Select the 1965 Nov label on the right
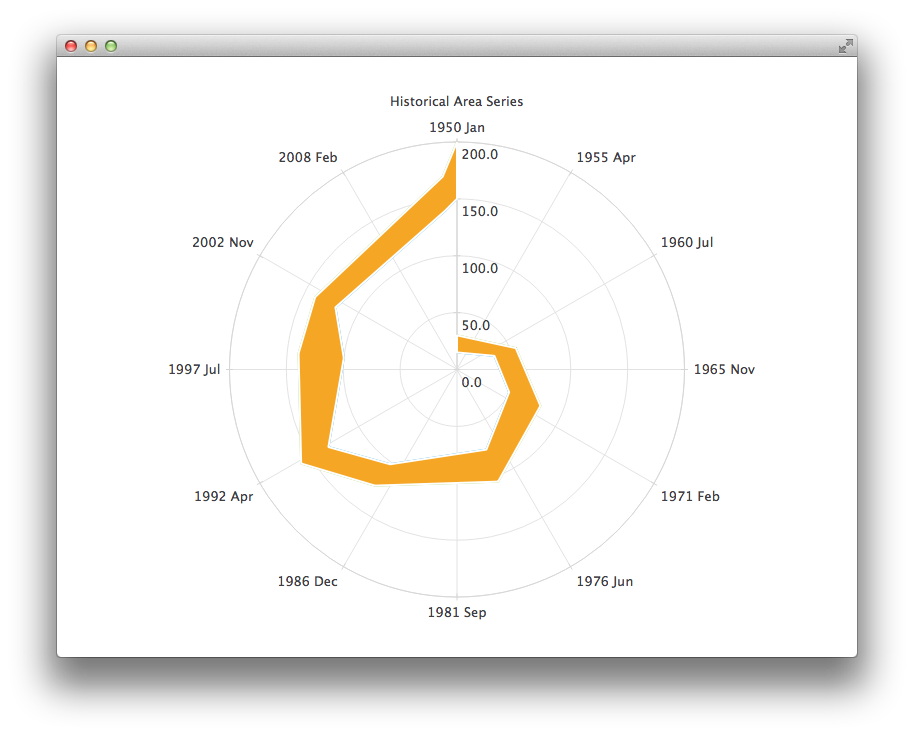Screen dimensions: 914x736 [x=725, y=369]
